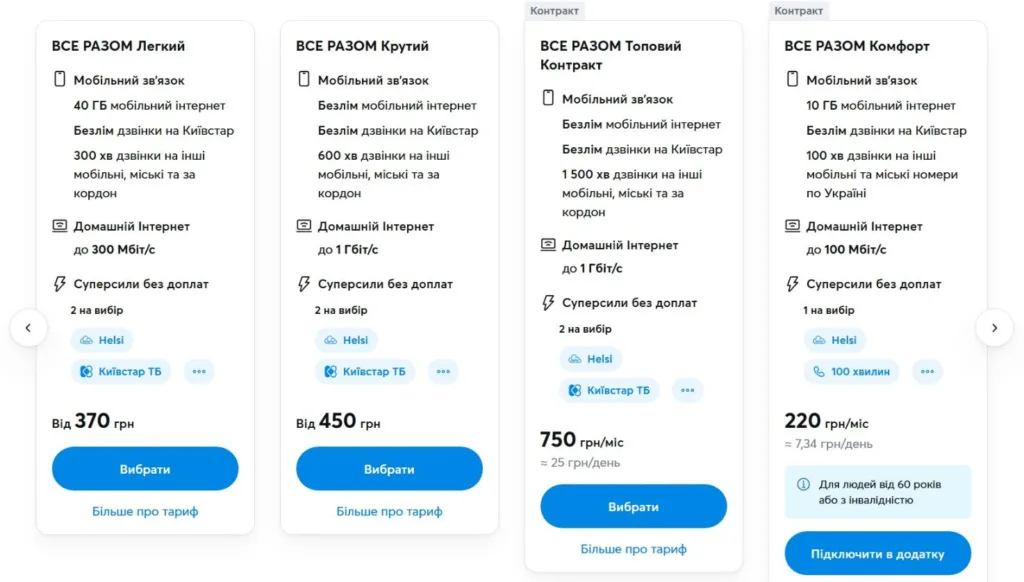This screenshot has width=1024, height=582.
Task: Select the Helsi supersila icon under ВСЕ РАЗОМ Крутий
Action: [330, 340]
